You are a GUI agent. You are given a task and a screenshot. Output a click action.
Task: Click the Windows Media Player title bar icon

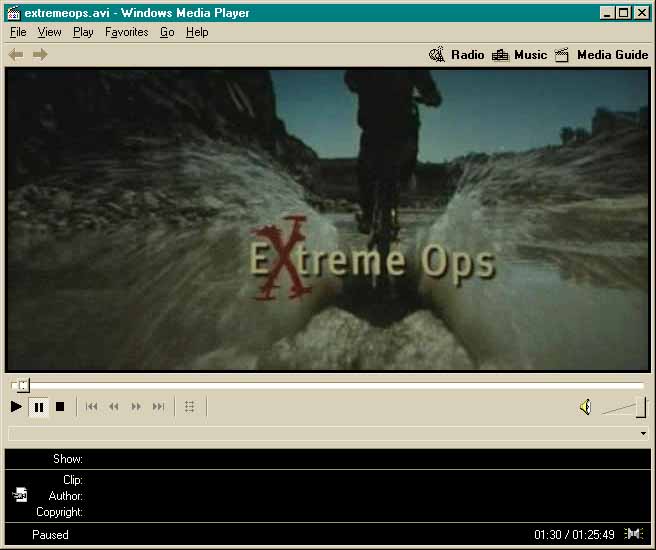[x=14, y=13]
